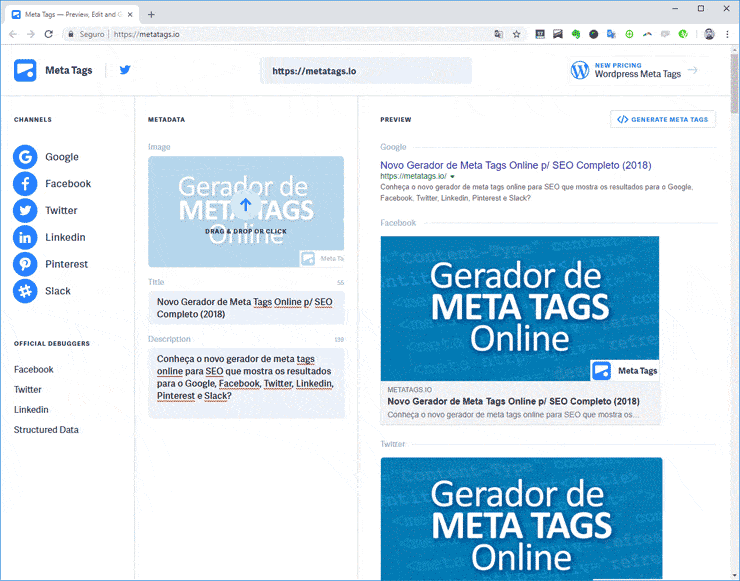The height and width of the screenshot is (581, 740).
Task: Click the Facebook channel label
Action: (x=68, y=184)
